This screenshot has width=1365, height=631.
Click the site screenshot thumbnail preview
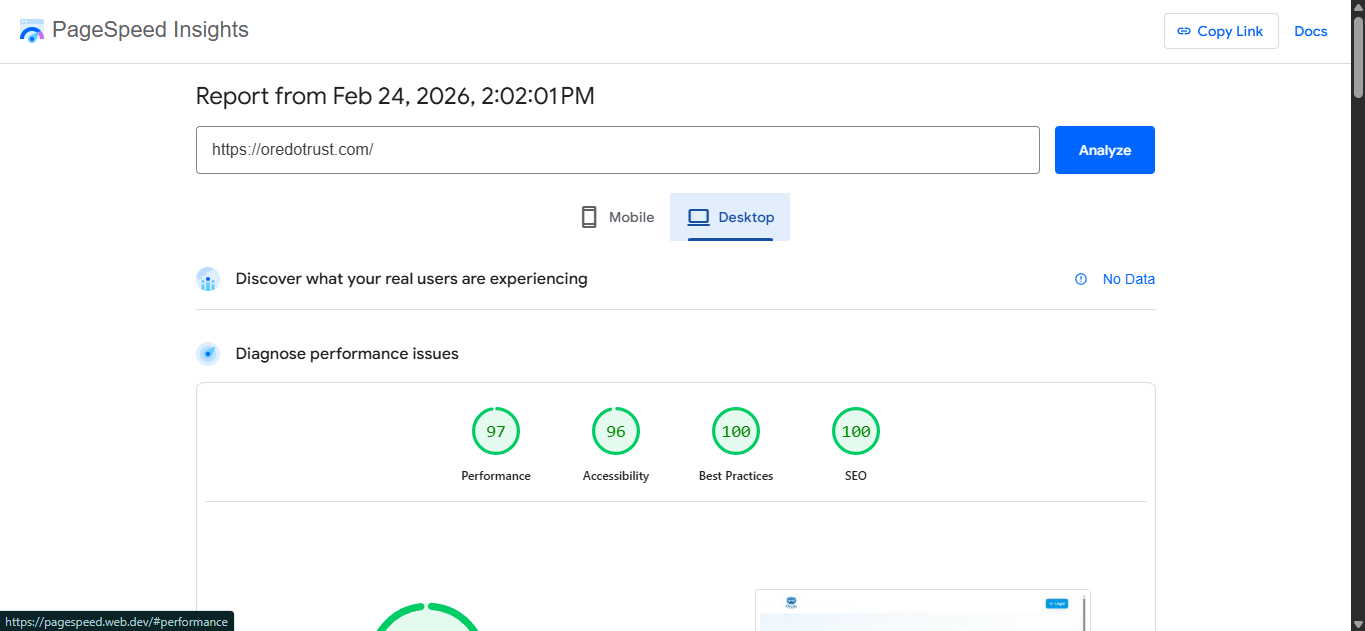tap(923, 610)
